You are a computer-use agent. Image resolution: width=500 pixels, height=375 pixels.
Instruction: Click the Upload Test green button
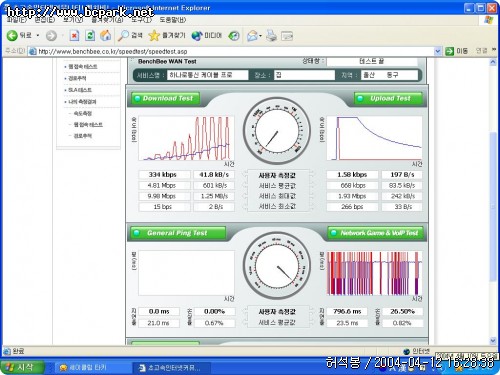[x=388, y=98]
